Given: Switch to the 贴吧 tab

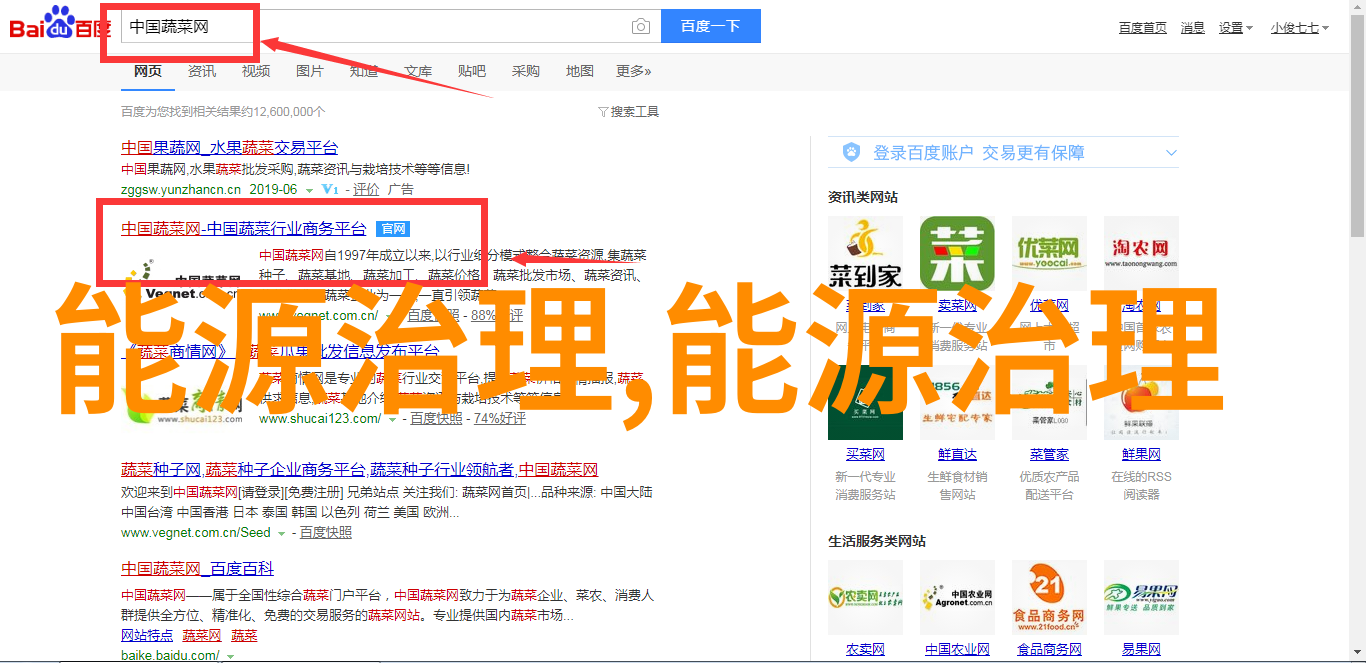Looking at the screenshot, I should [472, 71].
